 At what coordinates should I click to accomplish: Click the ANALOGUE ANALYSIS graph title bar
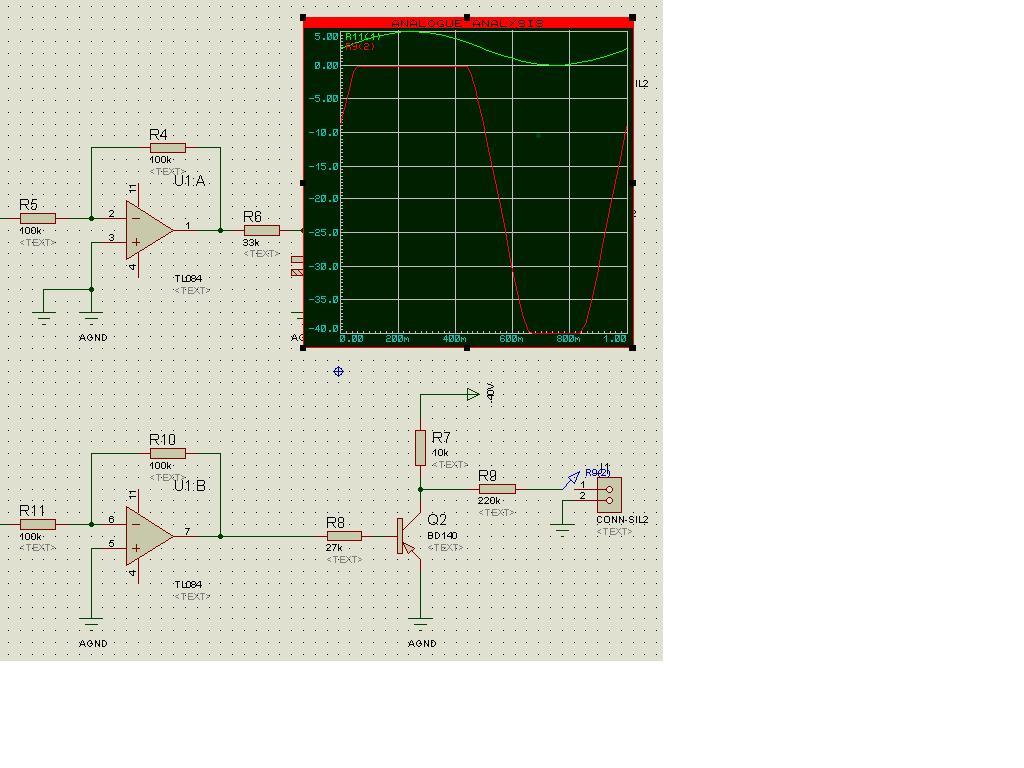point(468,23)
